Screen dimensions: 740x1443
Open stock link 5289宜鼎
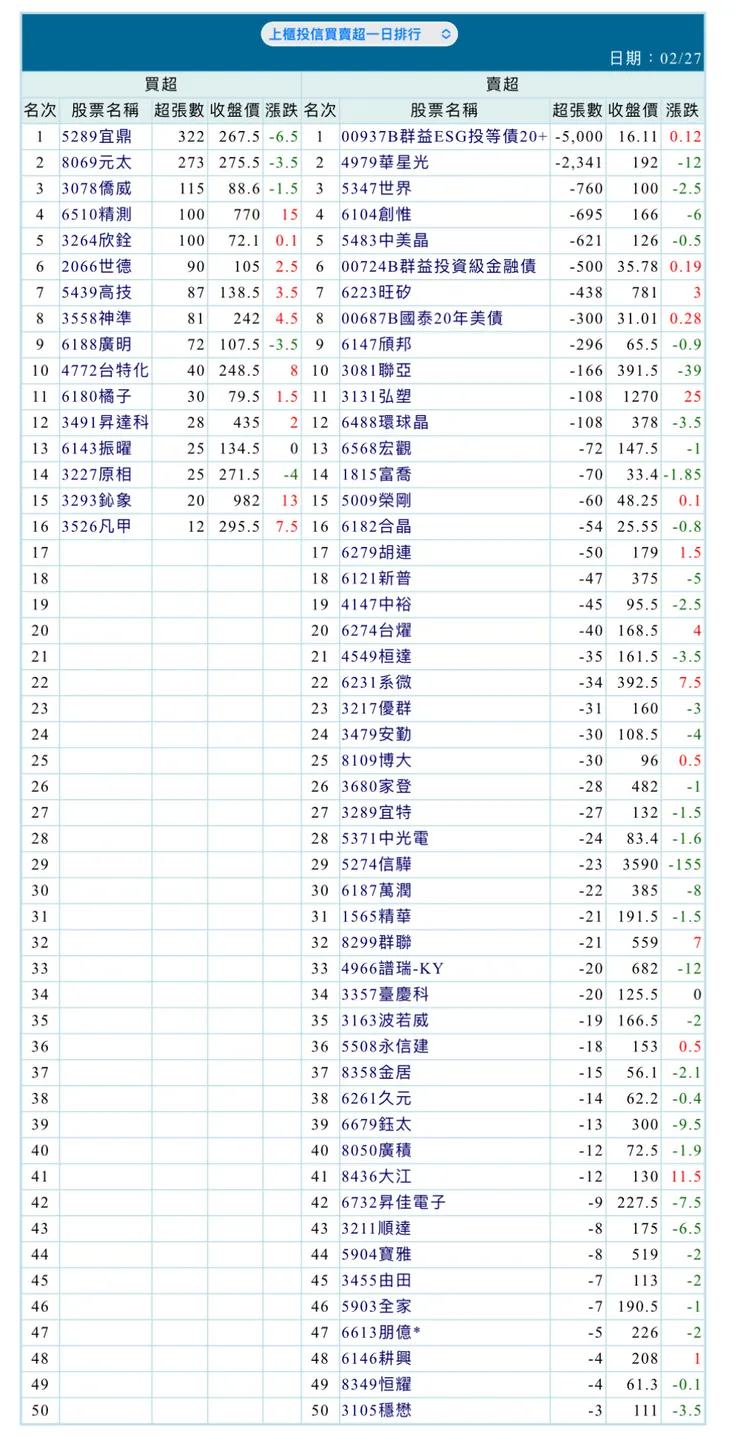pos(96,136)
